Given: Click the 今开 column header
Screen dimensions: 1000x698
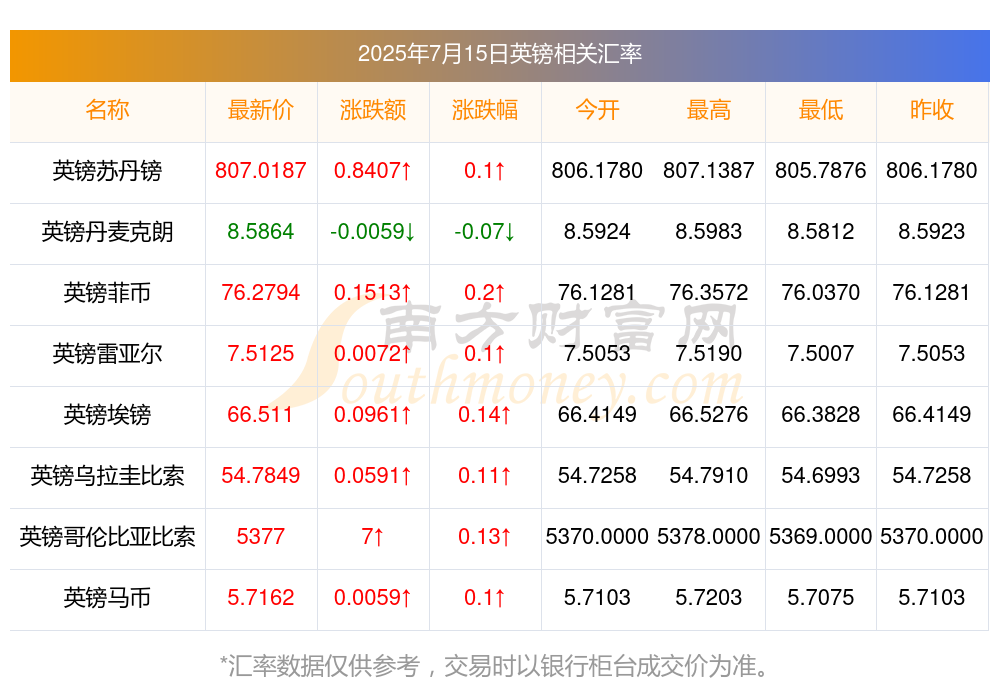Looking at the screenshot, I should click(x=597, y=110).
